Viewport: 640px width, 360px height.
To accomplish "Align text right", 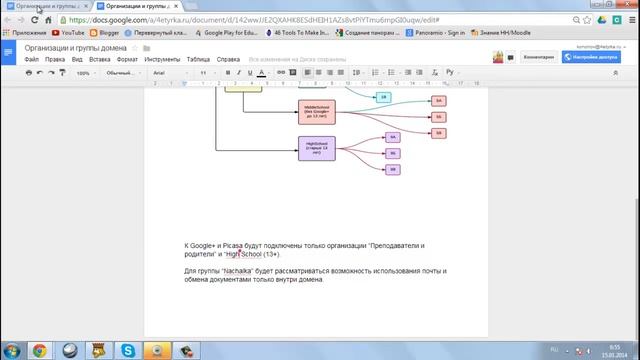I will (x=329, y=72).
